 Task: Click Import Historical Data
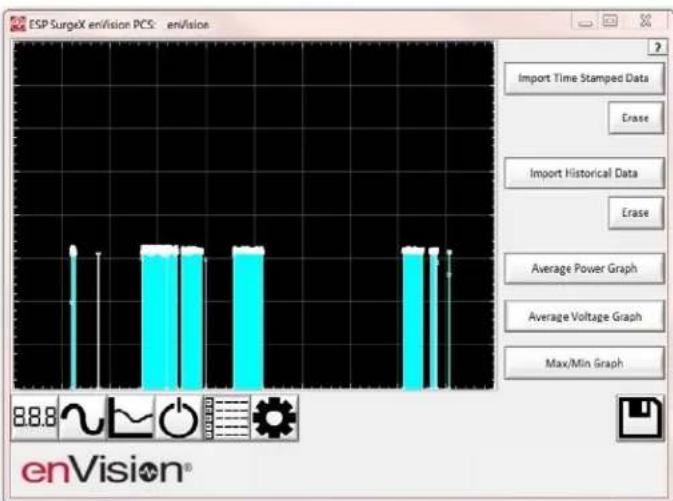click(x=584, y=173)
